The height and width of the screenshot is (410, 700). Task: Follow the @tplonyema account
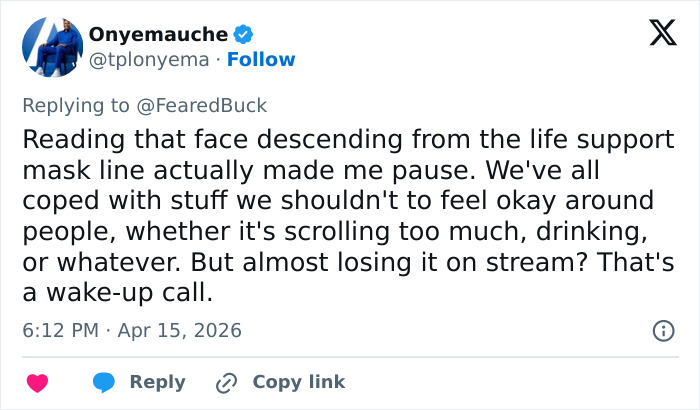261,59
